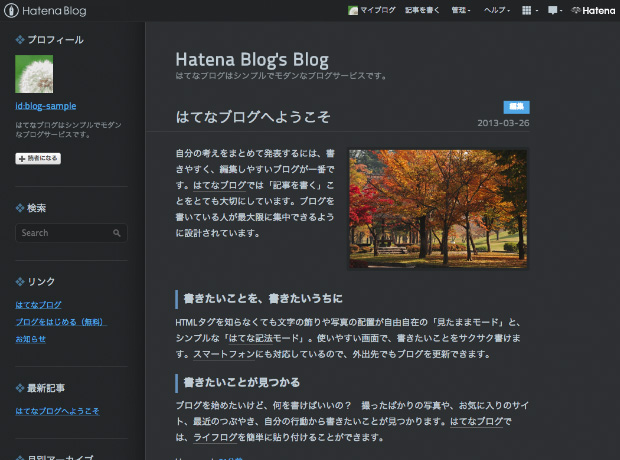Click the blue 編集 edit button
Screen dimensions: 620x460
click(x=516, y=107)
